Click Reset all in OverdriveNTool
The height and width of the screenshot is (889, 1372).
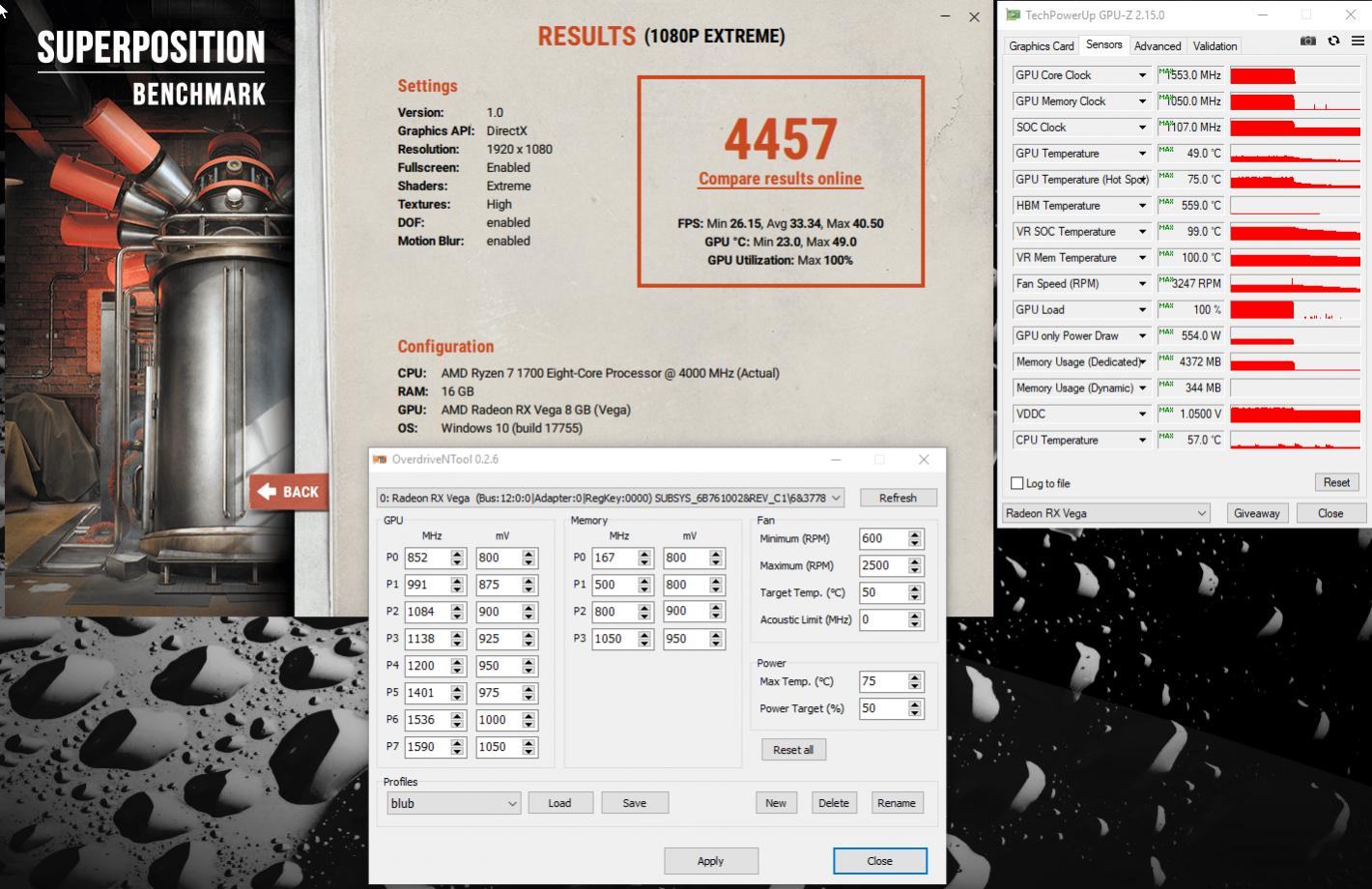coord(793,750)
